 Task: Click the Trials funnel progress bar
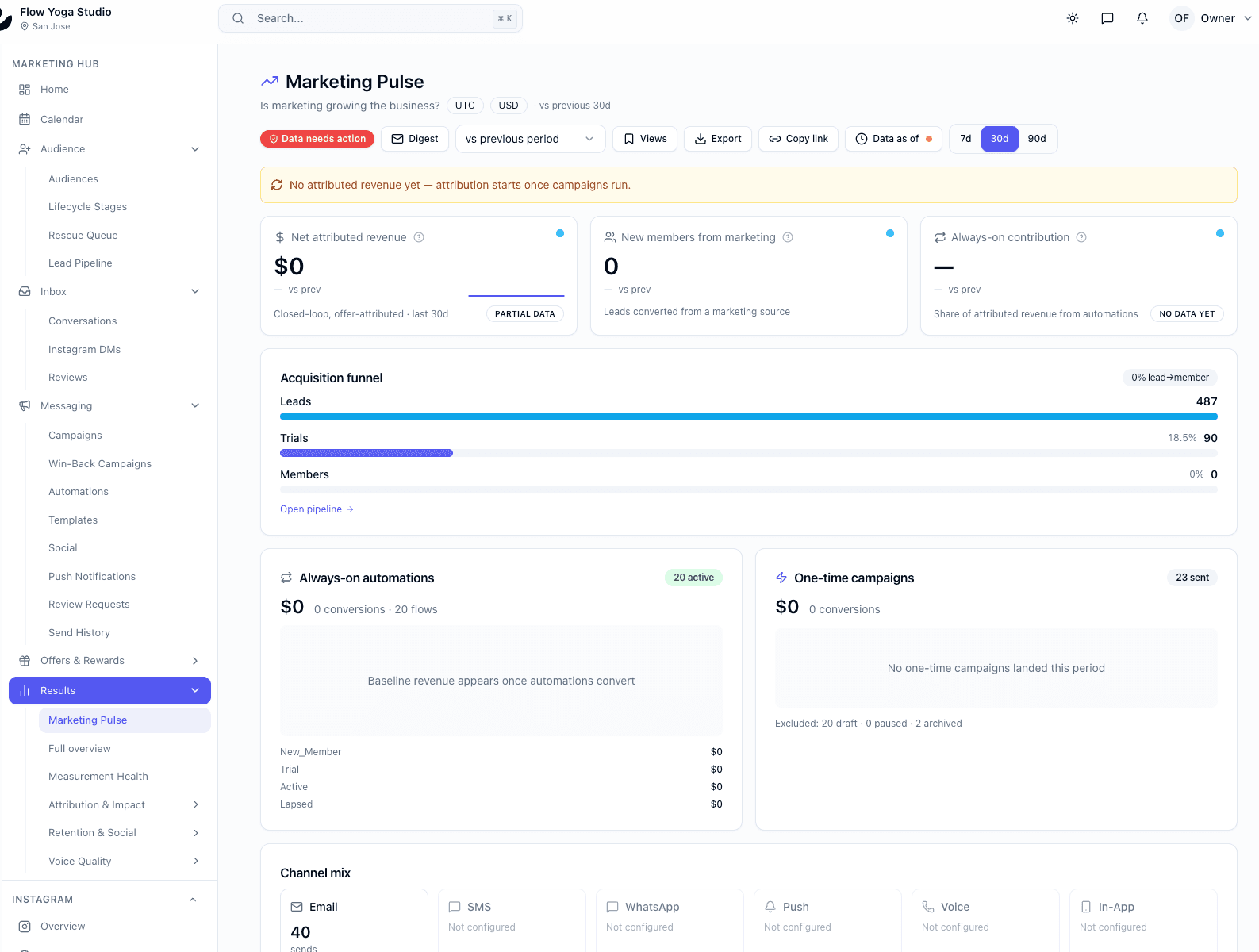coord(749,453)
